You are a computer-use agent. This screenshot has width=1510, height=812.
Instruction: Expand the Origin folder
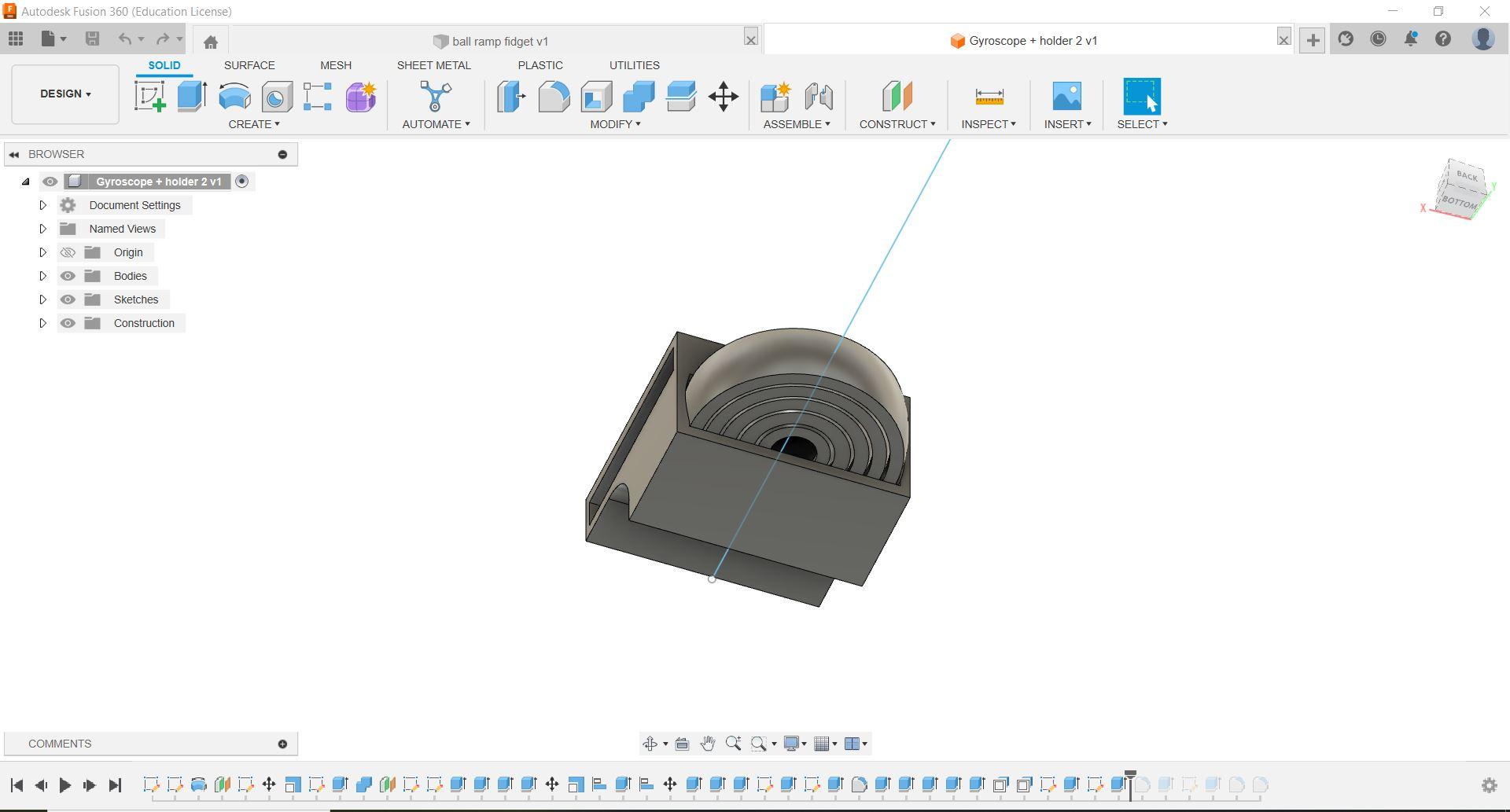point(42,252)
